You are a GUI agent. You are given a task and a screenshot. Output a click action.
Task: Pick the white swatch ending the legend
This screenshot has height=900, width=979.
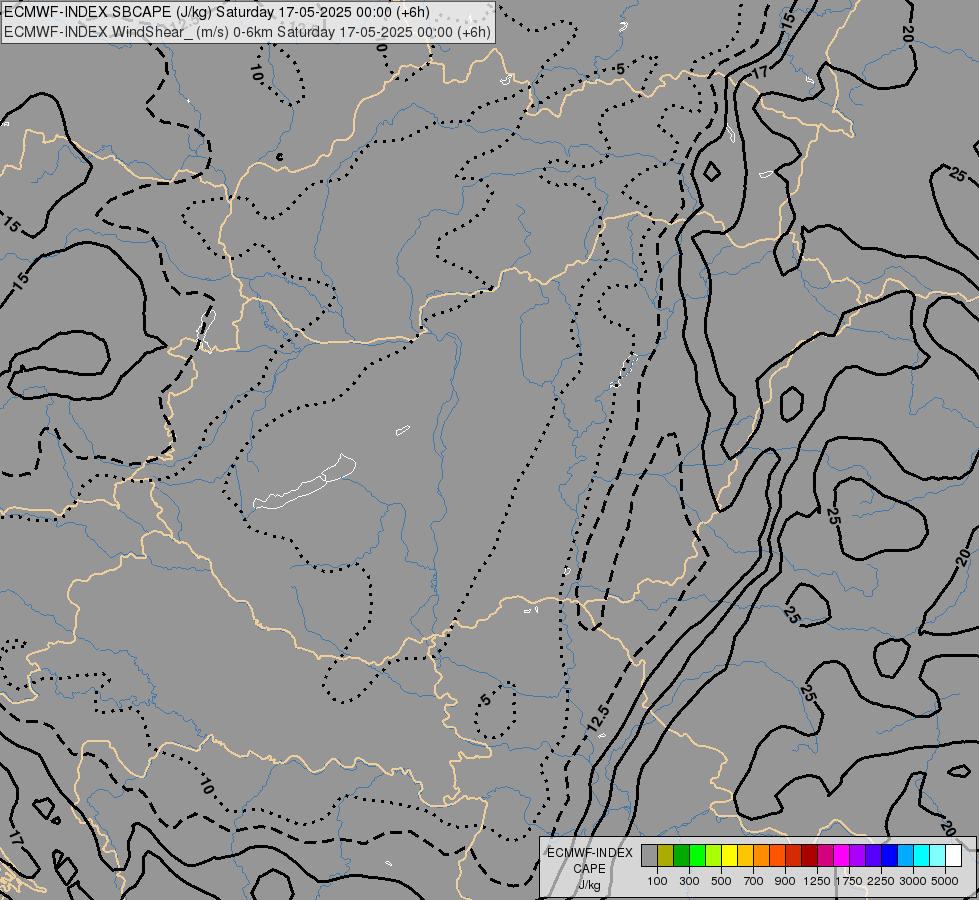tap(953, 856)
